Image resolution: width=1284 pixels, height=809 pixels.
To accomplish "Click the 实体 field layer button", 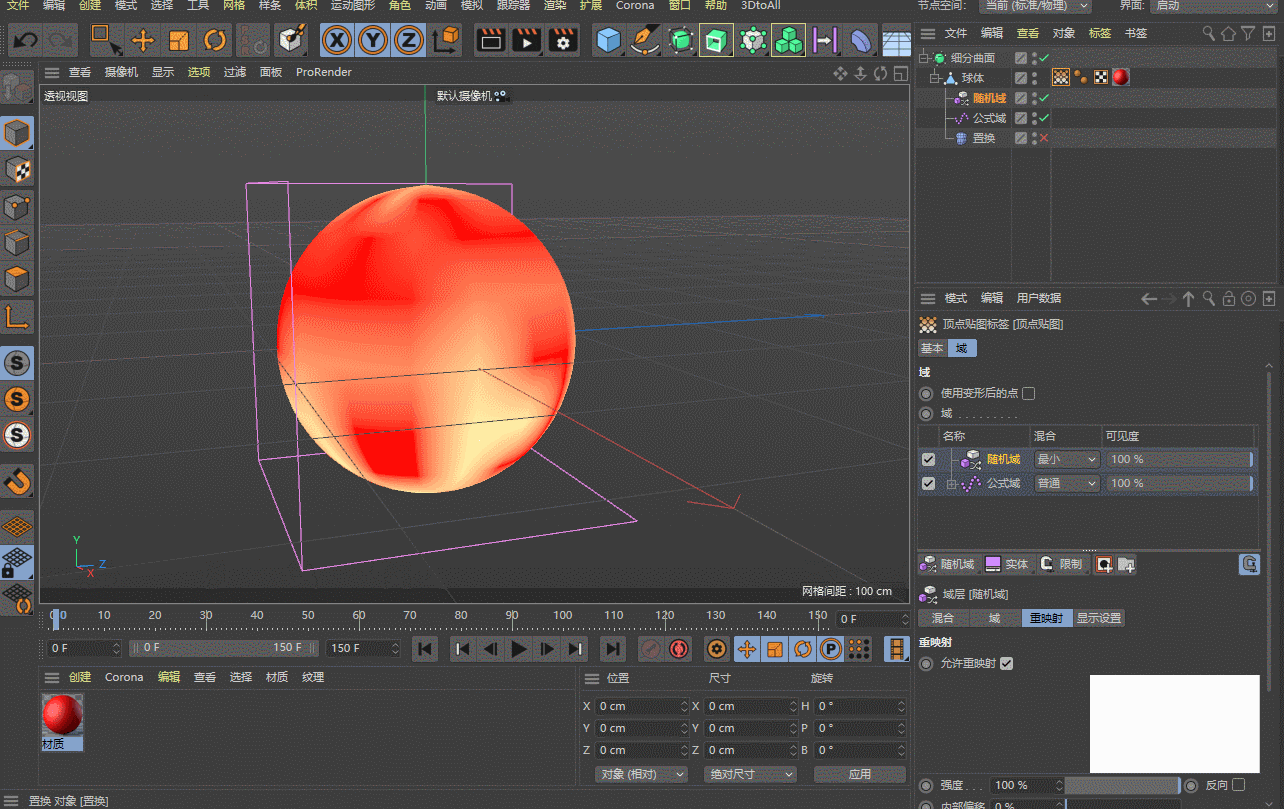I will click(x=1007, y=564).
